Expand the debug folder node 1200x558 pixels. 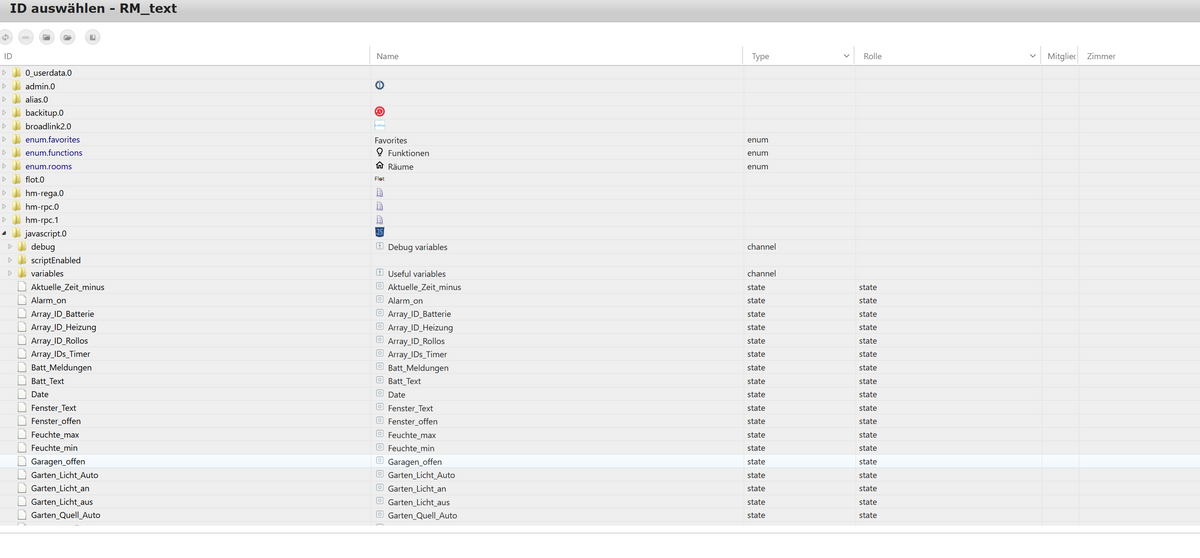tap(10, 246)
